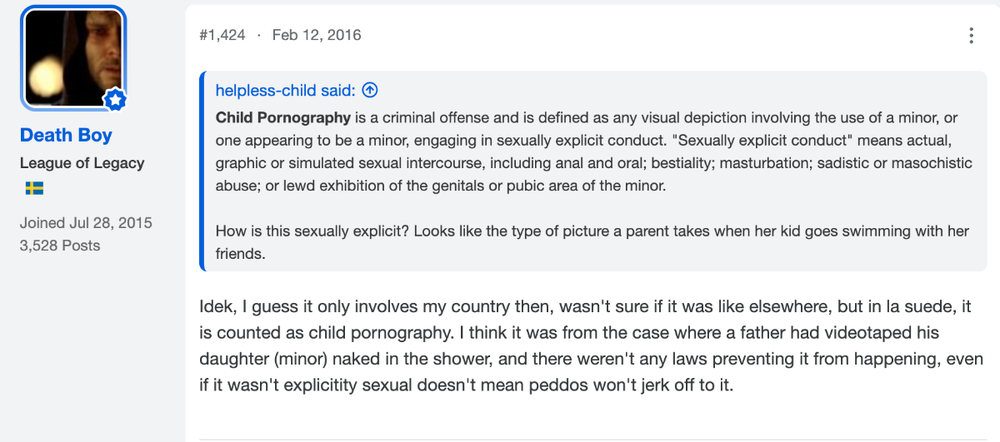Open Death Boy's profile via username

click(x=66, y=135)
